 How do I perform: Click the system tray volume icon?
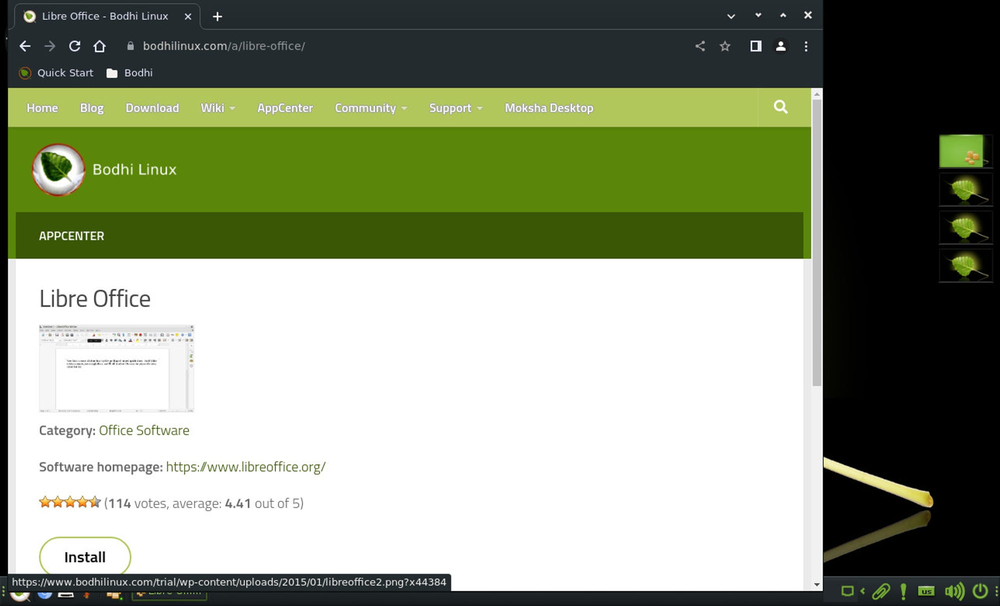[x=954, y=591]
